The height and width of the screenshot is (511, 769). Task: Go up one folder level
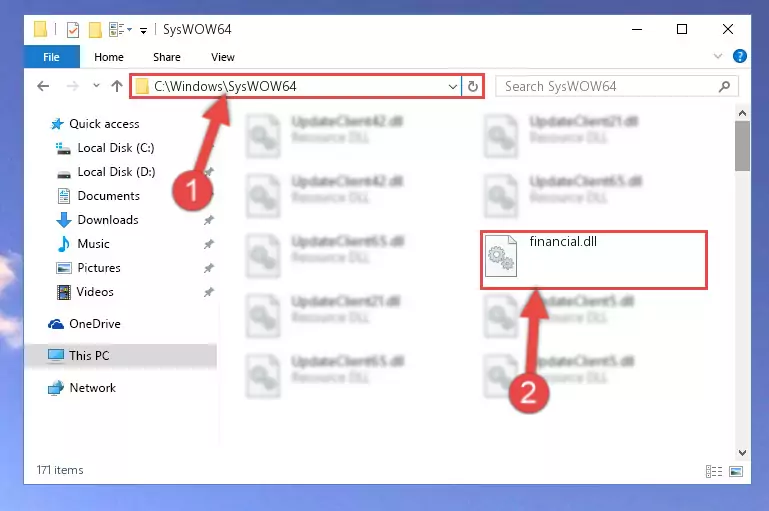(x=117, y=86)
